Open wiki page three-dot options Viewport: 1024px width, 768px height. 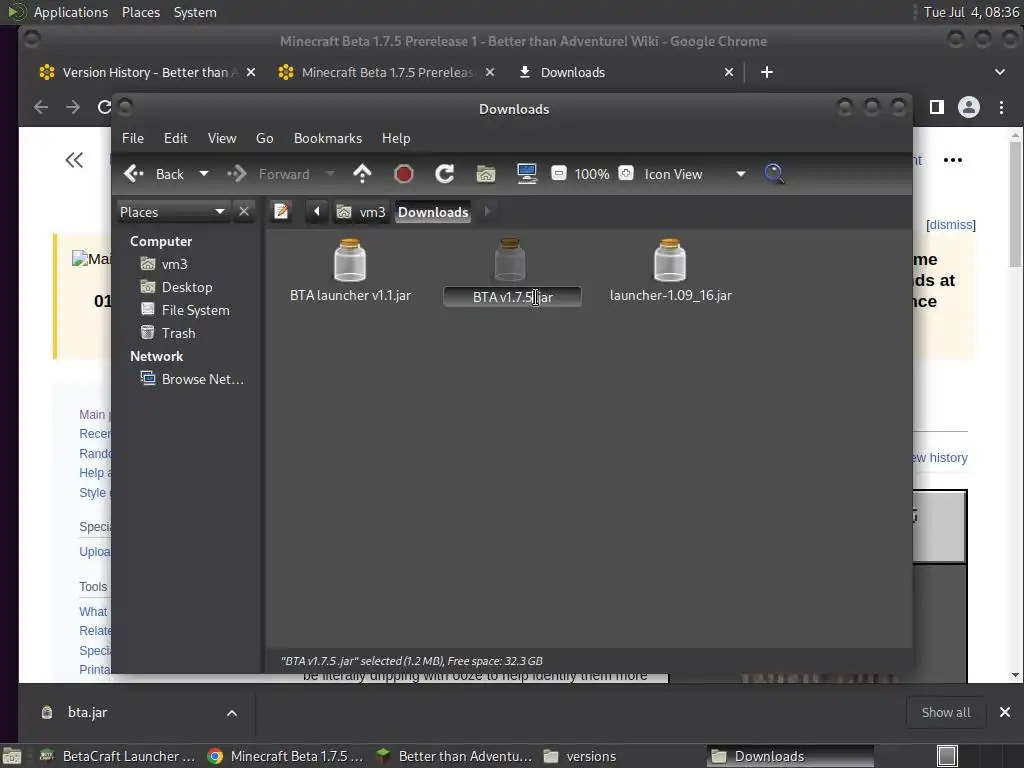(953, 160)
